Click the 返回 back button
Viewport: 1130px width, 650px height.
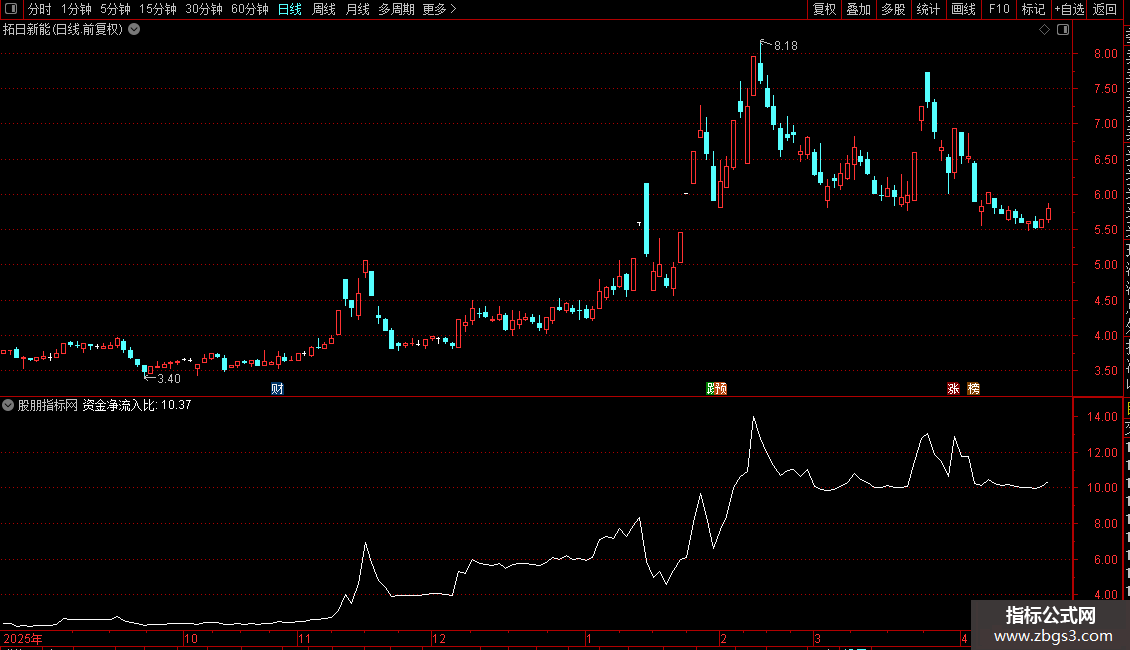1104,9
